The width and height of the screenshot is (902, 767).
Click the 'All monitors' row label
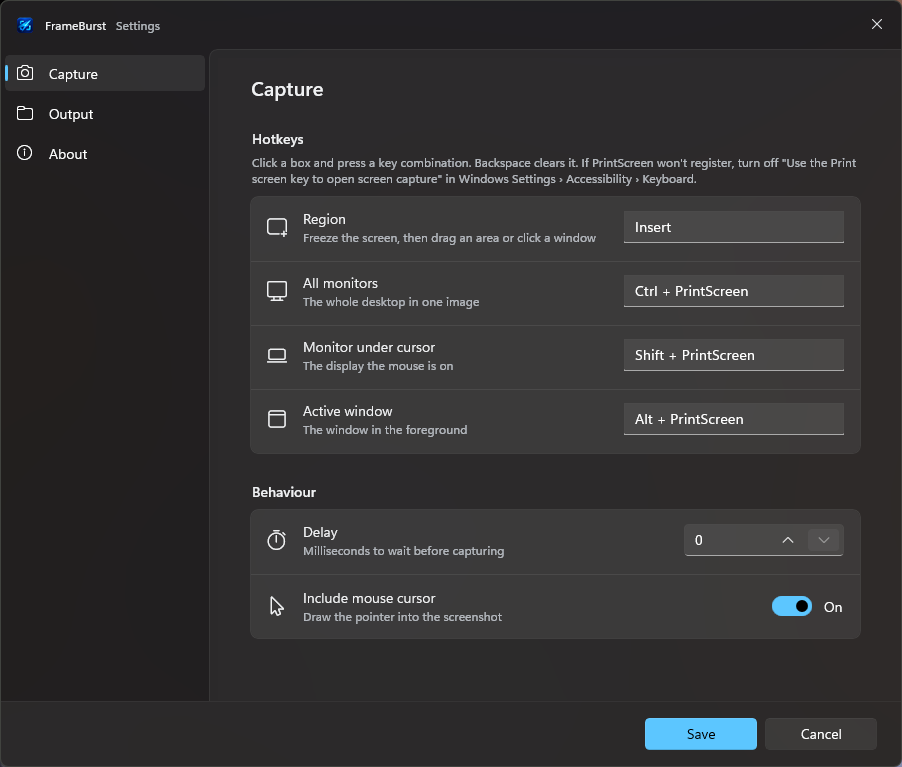(x=340, y=283)
